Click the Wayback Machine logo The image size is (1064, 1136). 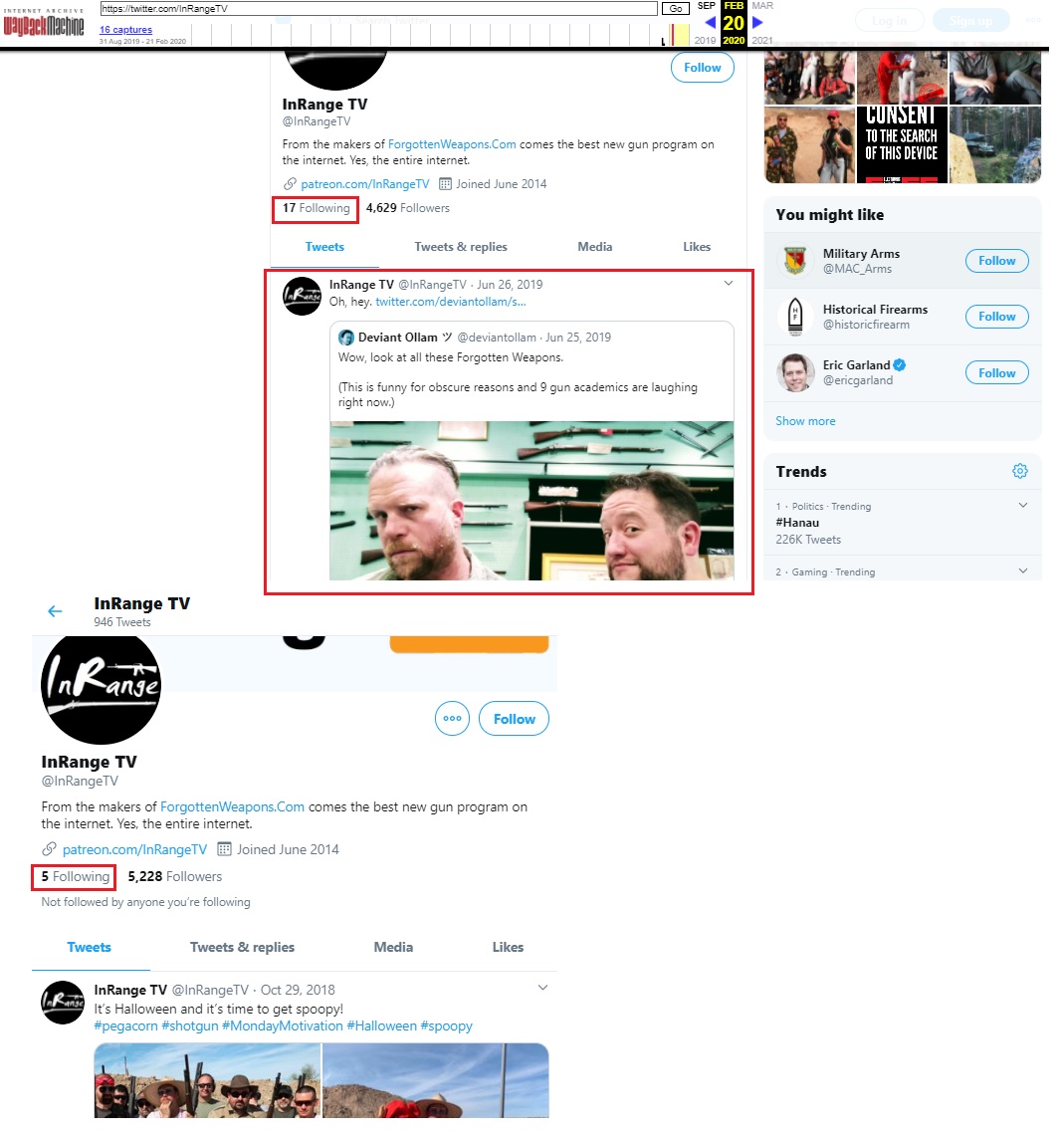tap(44, 23)
